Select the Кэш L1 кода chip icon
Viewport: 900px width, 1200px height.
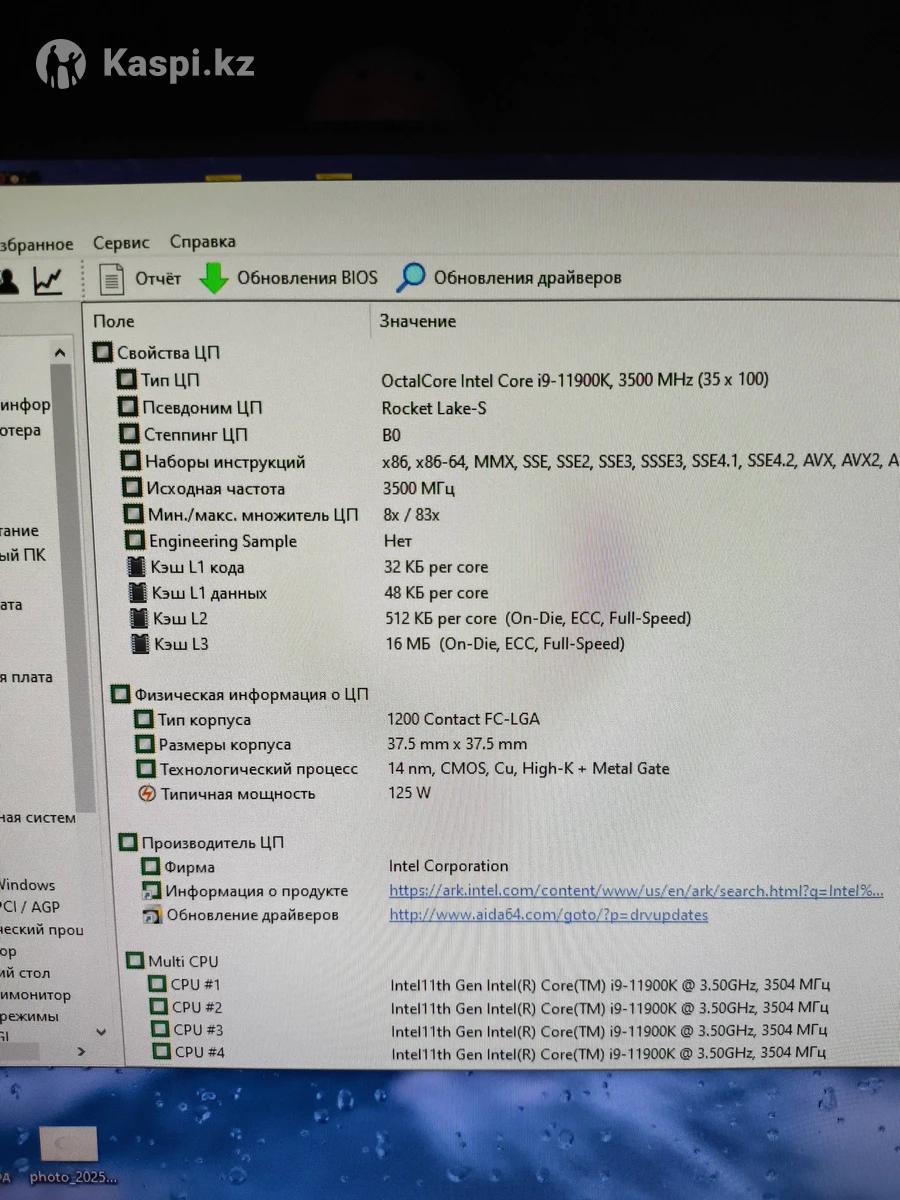click(137, 567)
